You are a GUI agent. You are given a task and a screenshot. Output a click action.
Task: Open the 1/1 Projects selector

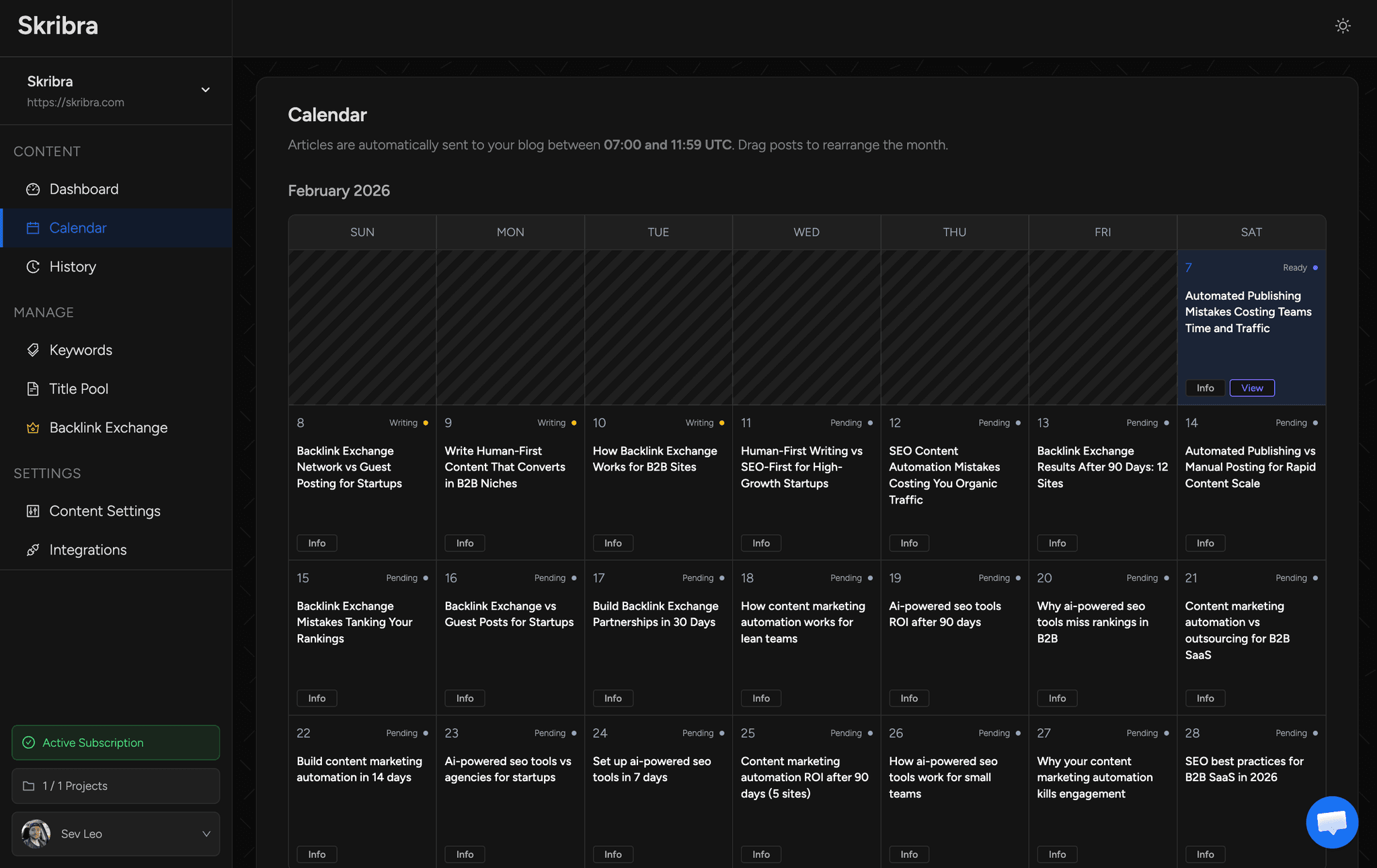click(115, 785)
